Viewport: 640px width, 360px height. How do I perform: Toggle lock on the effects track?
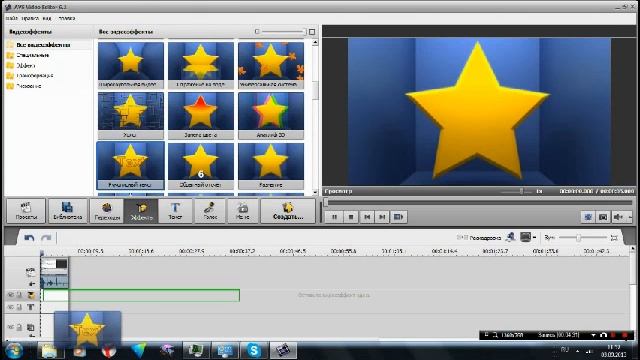[19, 295]
